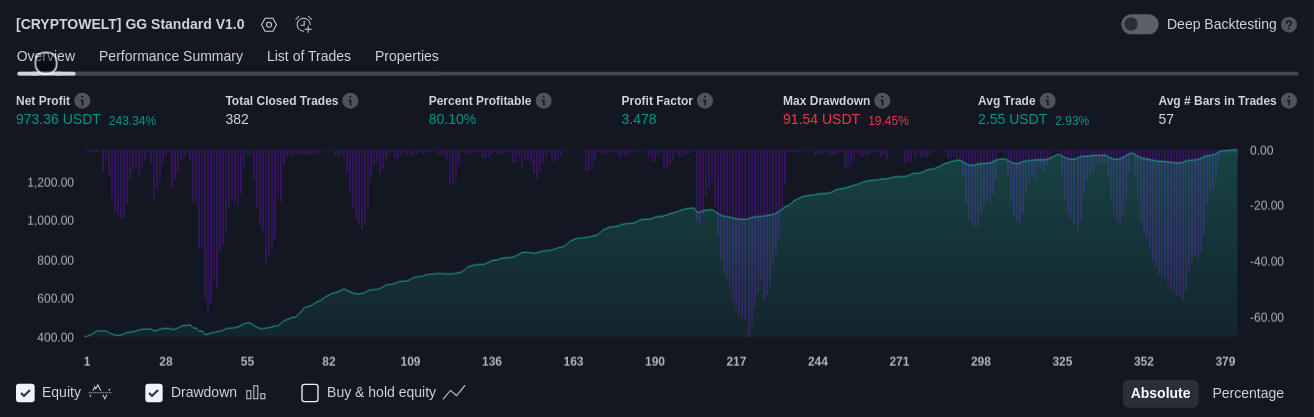The height and width of the screenshot is (417, 1314).
Task: Click info icon next to Total Closed Trades
Action: point(350,101)
